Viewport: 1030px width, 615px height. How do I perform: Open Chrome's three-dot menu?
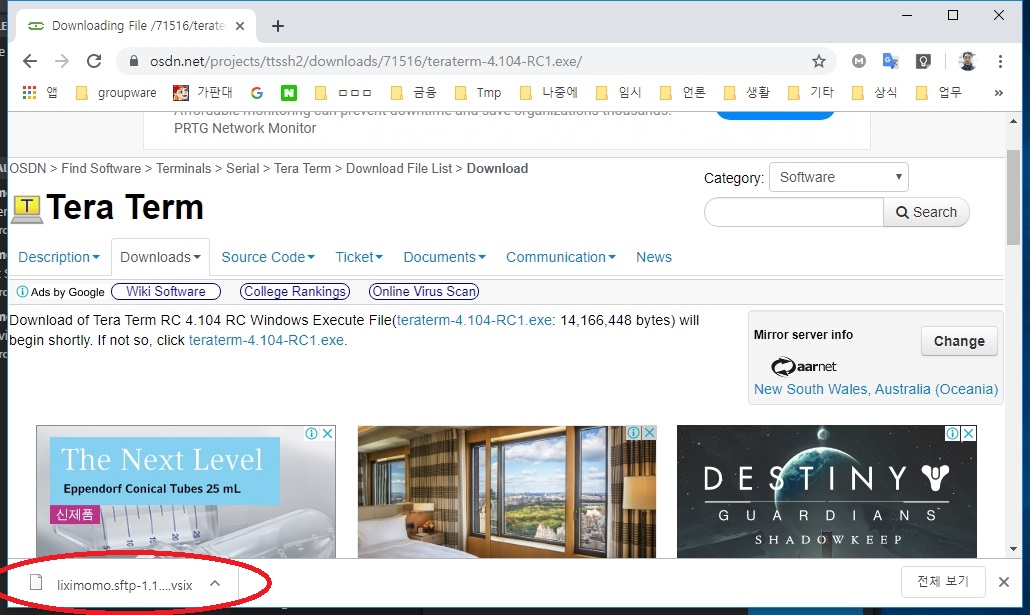click(x=1000, y=61)
